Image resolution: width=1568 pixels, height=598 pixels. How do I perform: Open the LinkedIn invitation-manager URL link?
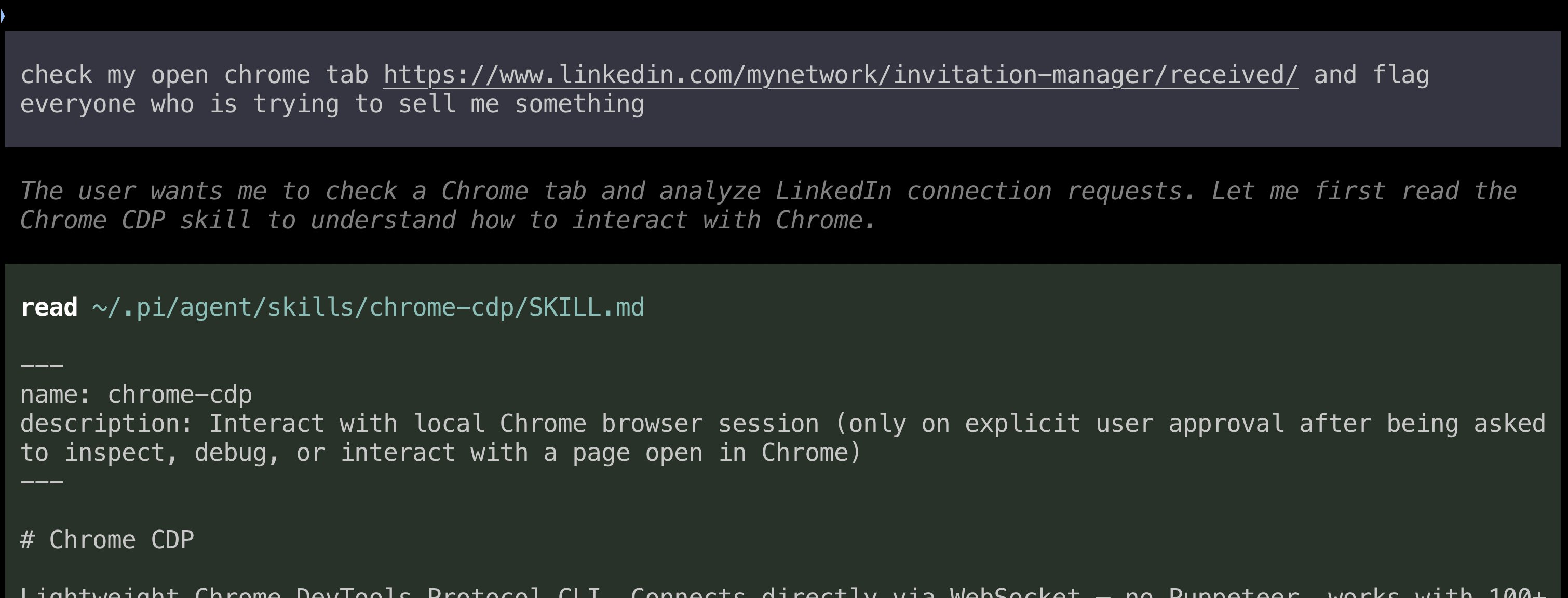tap(840, 75)
